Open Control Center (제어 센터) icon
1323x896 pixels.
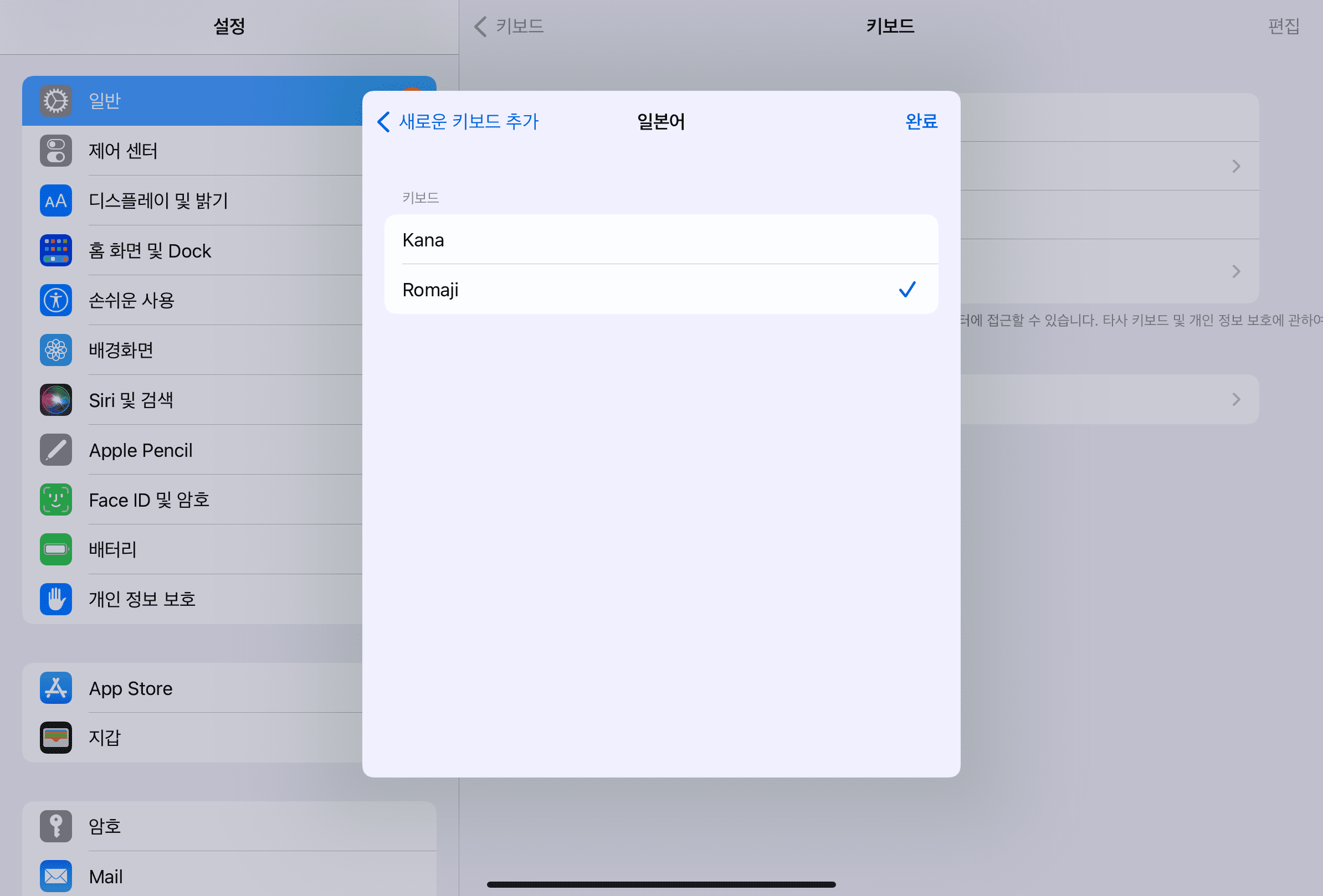(x=56, y=151)
